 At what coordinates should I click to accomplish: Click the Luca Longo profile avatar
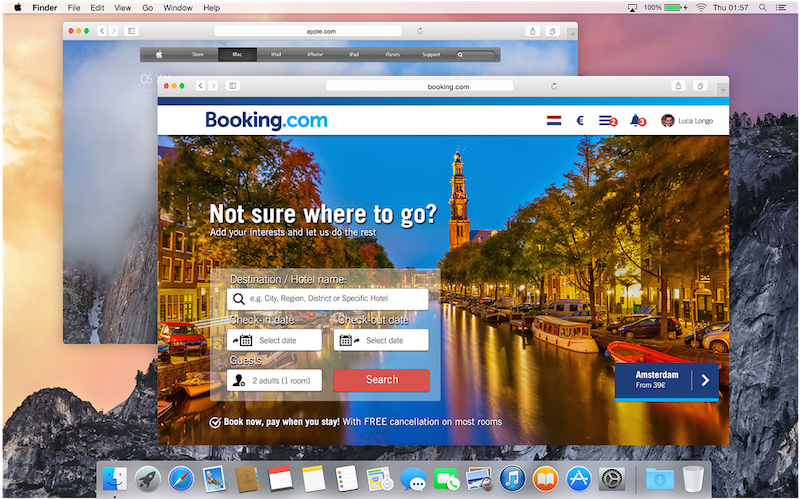(668, 121)
